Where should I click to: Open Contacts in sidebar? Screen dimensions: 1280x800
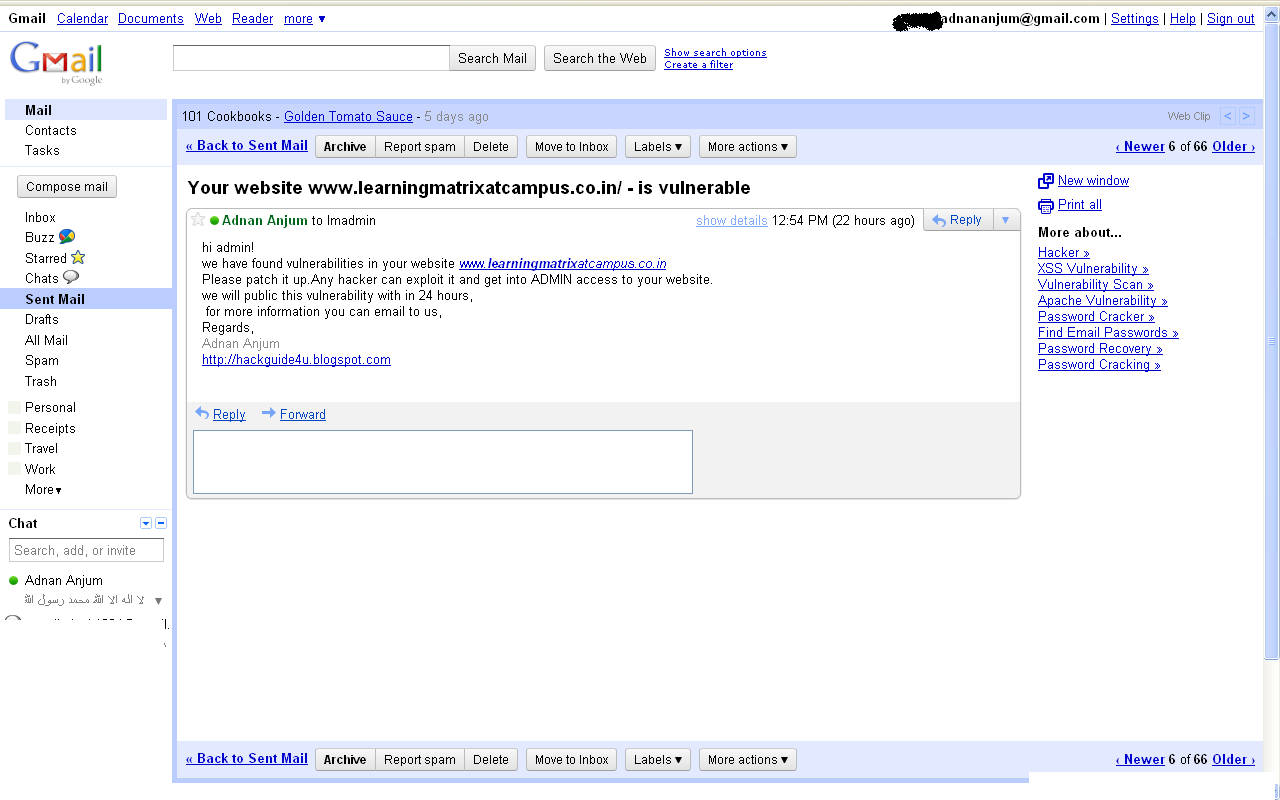coord(51,130)
